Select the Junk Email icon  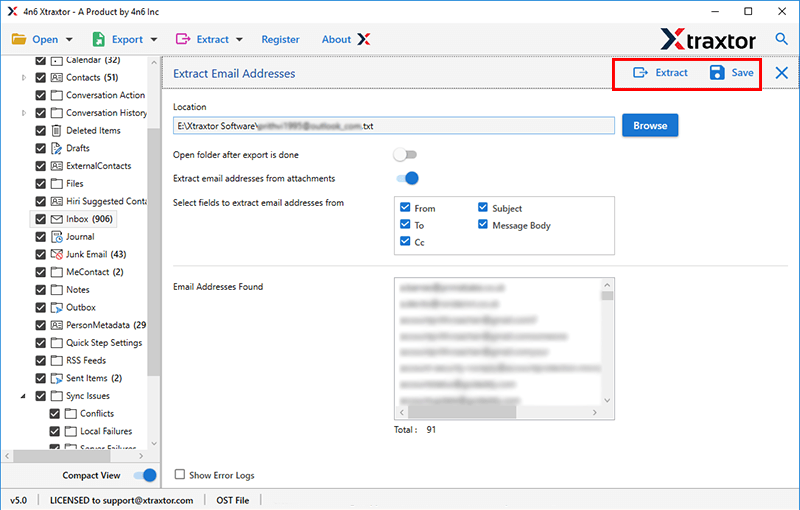click(57, 254)
